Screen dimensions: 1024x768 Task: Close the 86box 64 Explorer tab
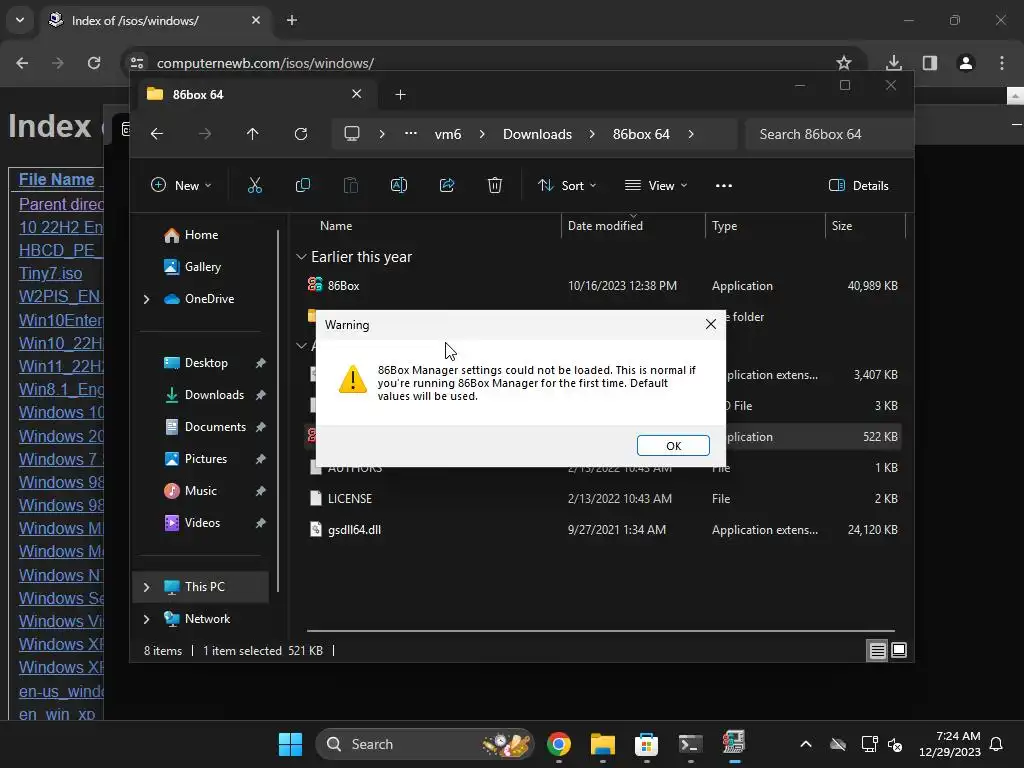[x=357, y=94]
